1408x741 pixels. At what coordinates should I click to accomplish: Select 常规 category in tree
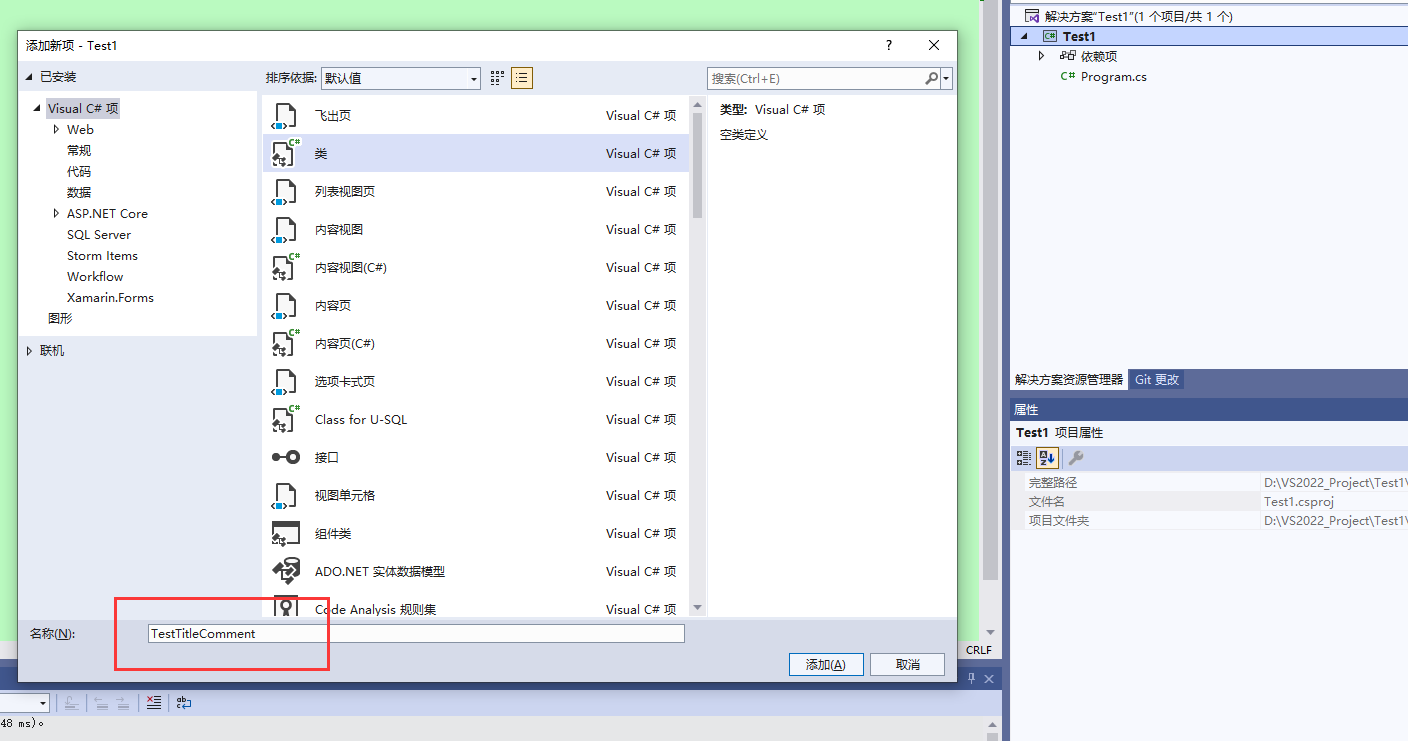[79, 151]
